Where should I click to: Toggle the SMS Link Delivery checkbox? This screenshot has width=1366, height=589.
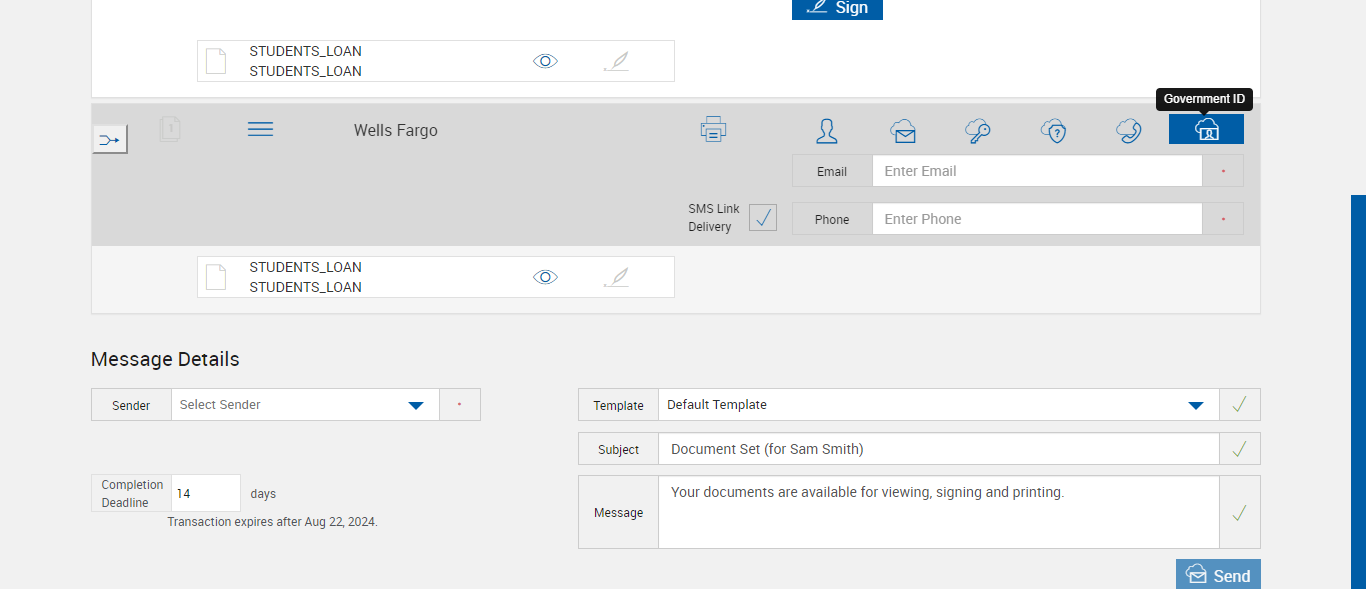pyautogui.click(x=763, y=217)
